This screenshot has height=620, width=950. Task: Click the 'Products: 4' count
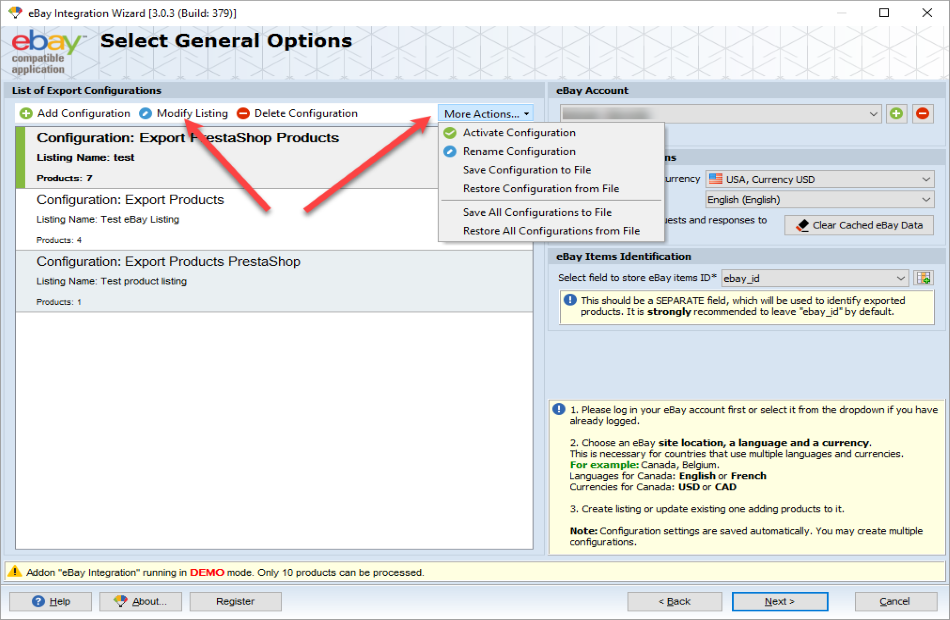tap(59, 240)
